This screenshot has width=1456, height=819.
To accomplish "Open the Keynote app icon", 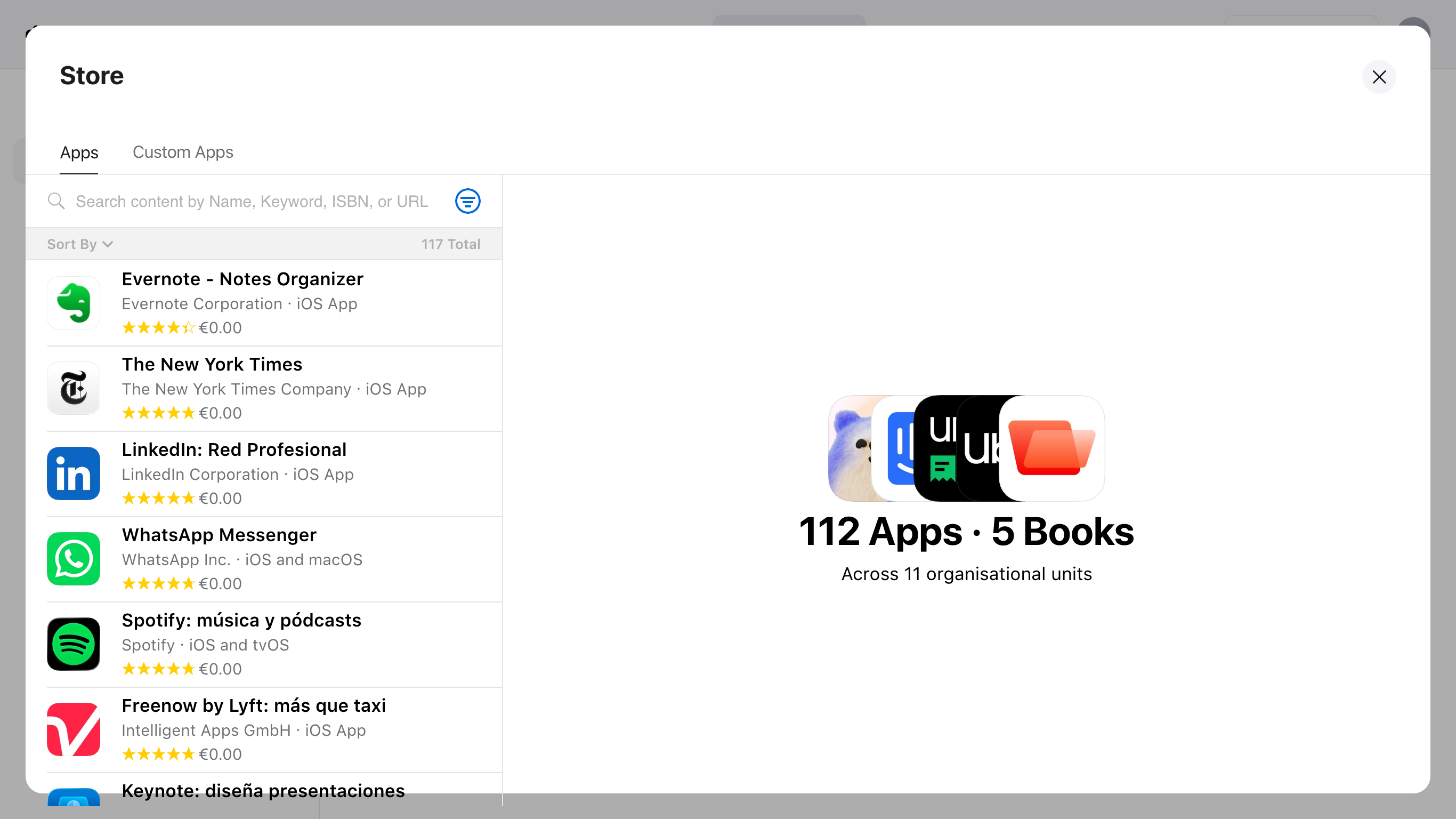I will tap(74, 798).
